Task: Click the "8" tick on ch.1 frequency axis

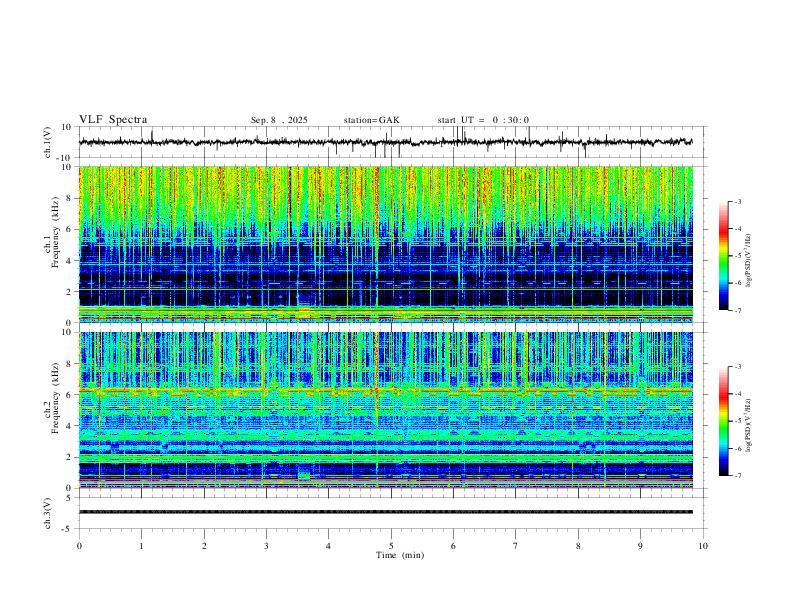Action: (70, 198)
